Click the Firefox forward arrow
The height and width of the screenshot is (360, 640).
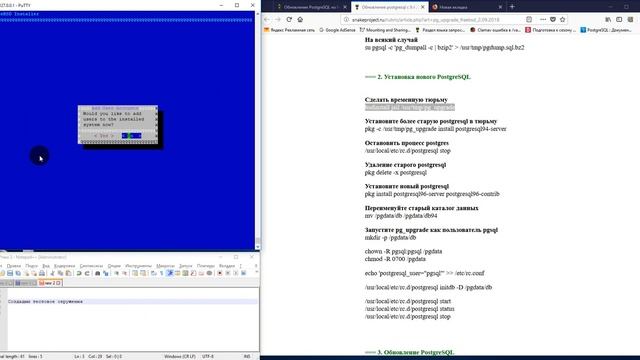pyautogui.click(x=278, y=19)
